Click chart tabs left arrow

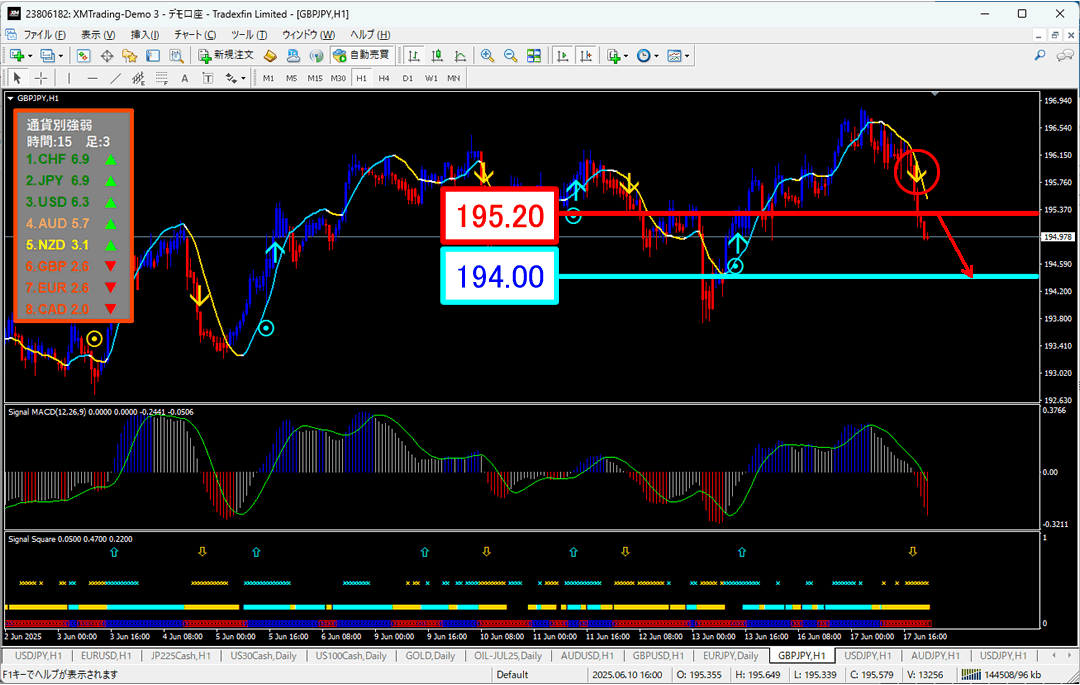(x=1053, y=655)
